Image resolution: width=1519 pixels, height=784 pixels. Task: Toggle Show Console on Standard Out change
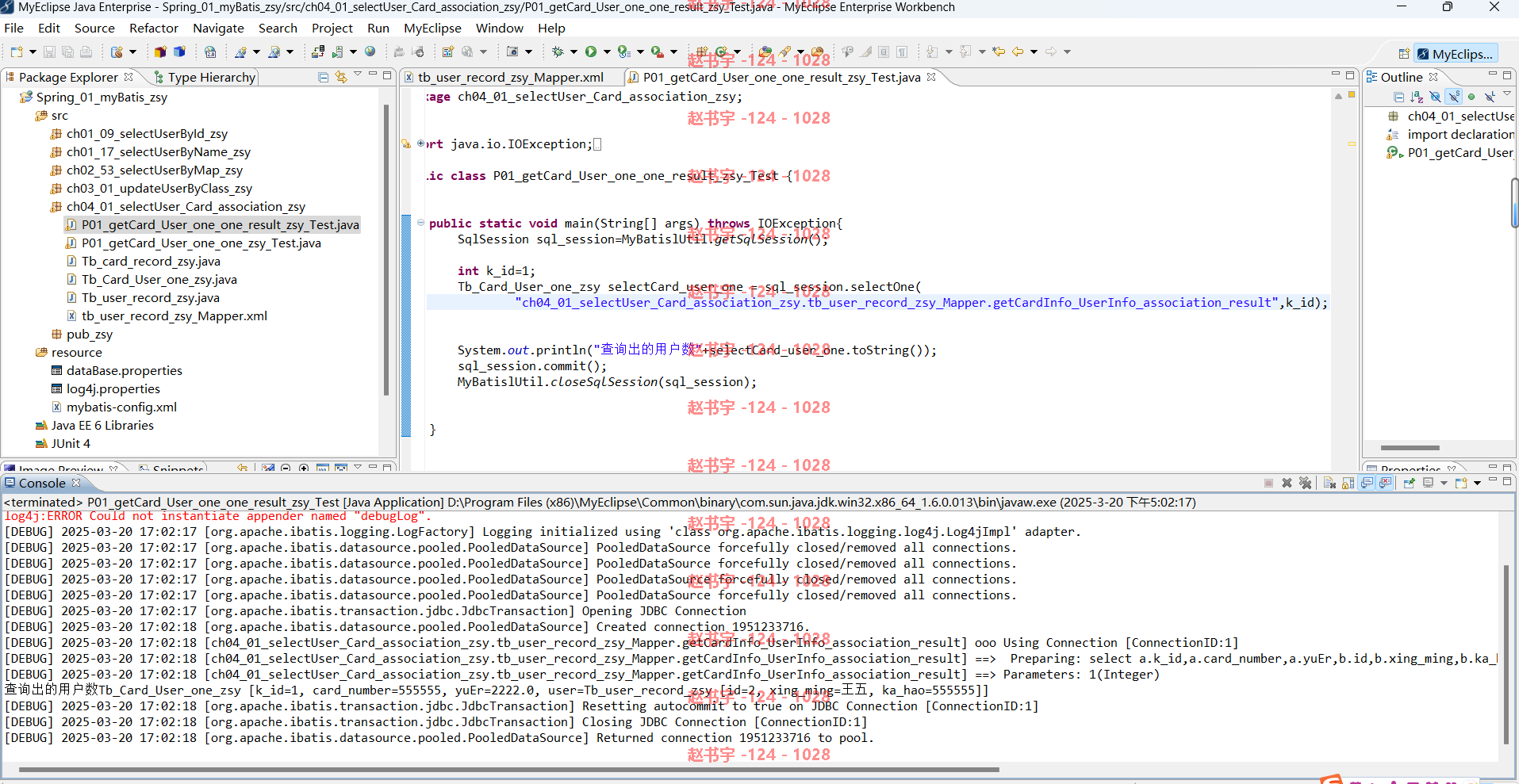click(x=1367, y=483)
